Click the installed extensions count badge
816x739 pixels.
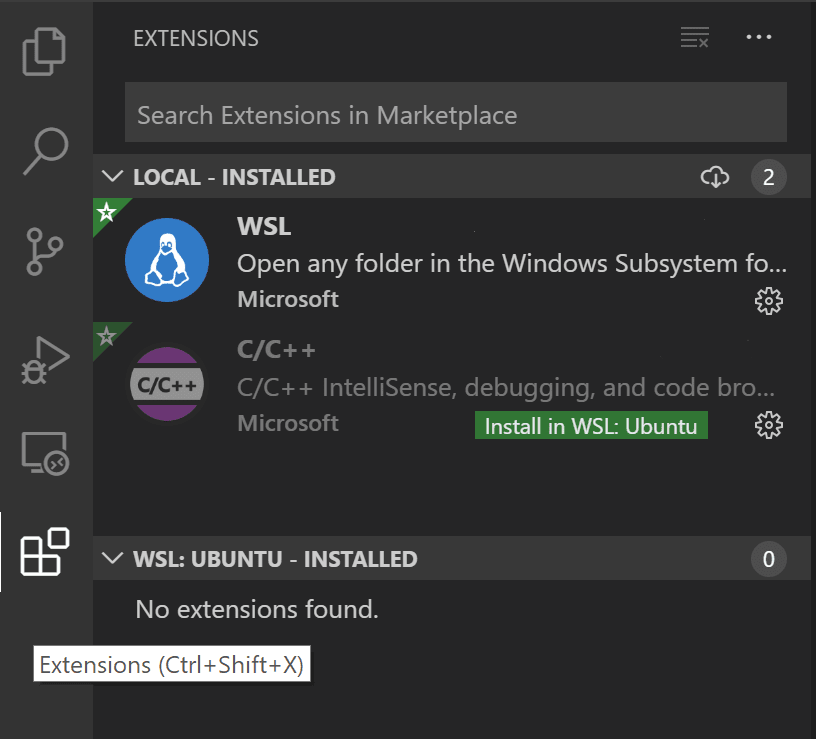(x=769, y=176)
